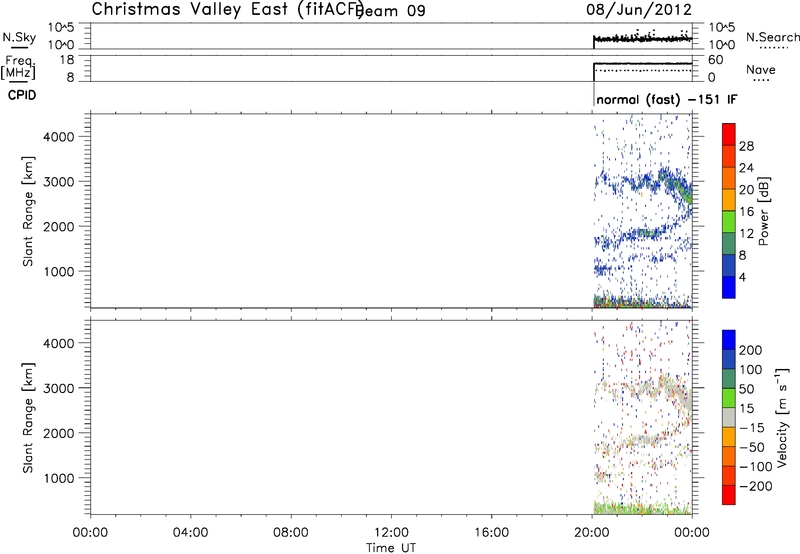The image size is (800, 554).
Task: Click the Velocity colorbar blue segment near 200
Action: (729, 340)
